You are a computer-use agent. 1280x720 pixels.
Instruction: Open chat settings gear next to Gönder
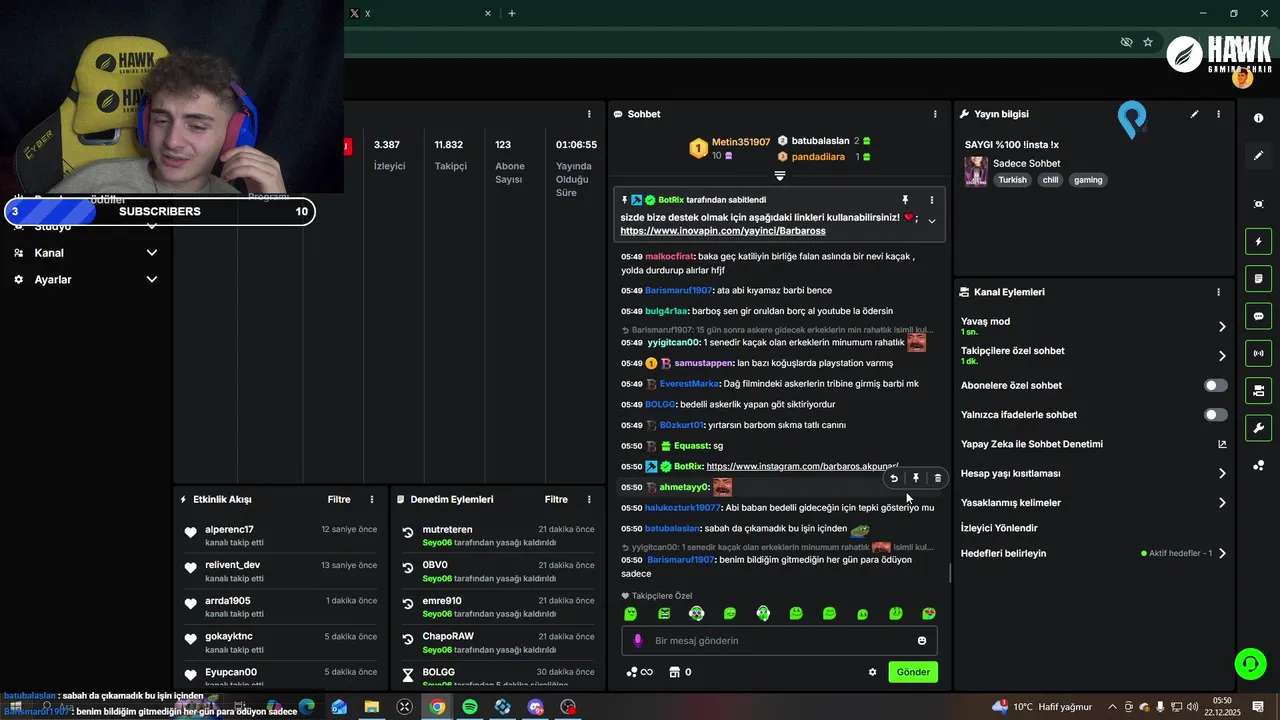click(872, 672)
